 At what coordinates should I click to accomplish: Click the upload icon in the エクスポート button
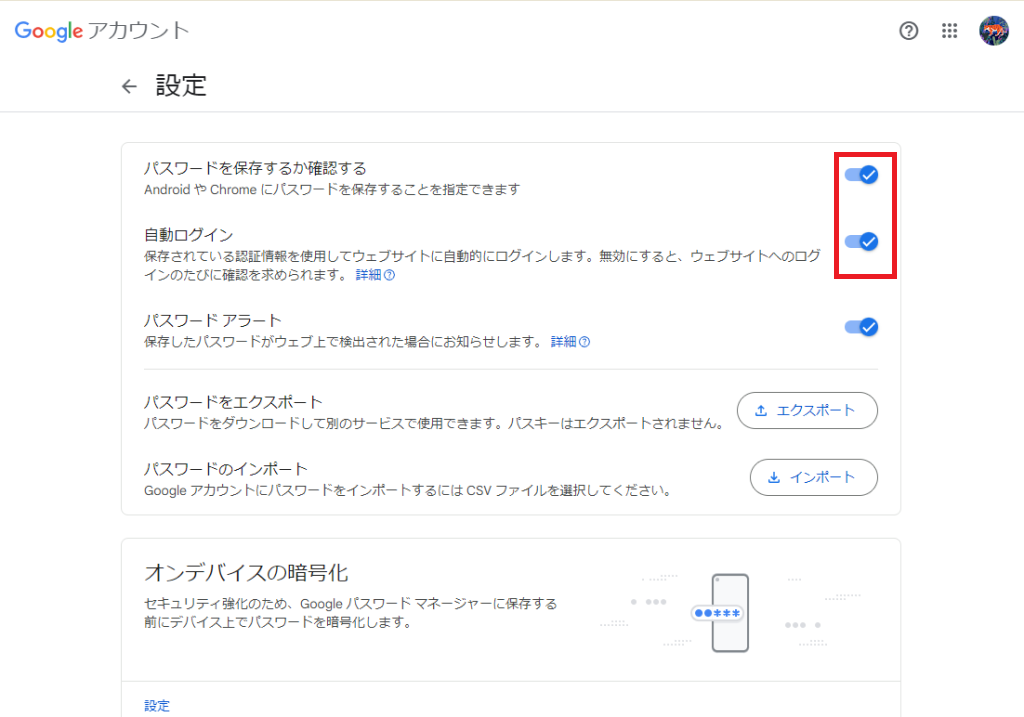761,410
